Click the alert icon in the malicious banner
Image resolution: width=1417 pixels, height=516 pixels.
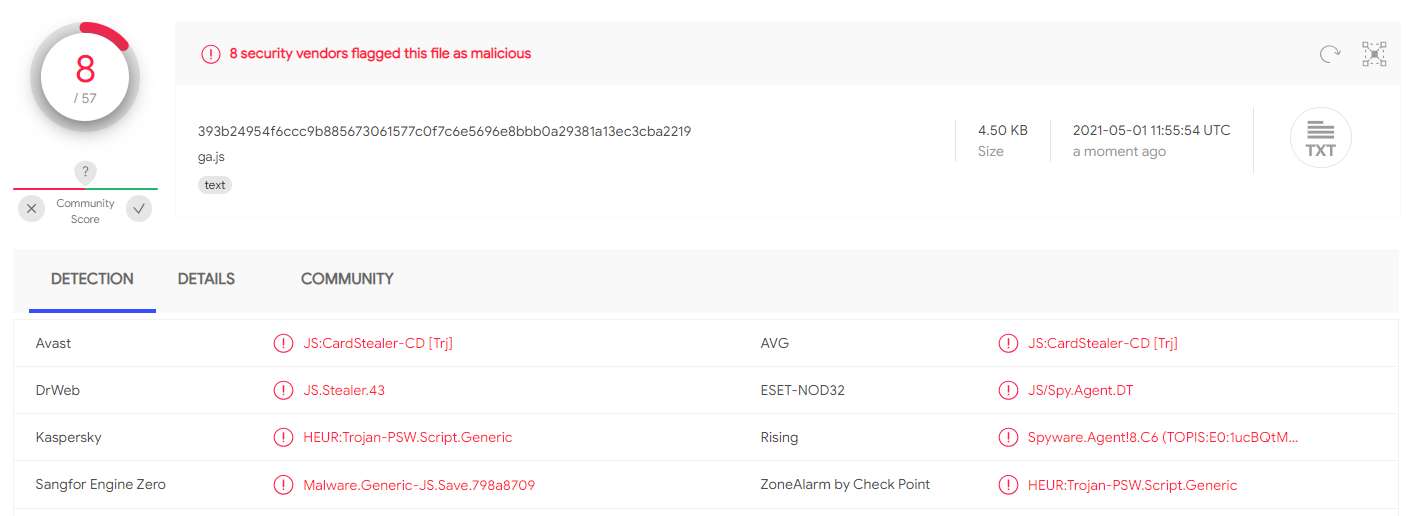tap(210, 54)
